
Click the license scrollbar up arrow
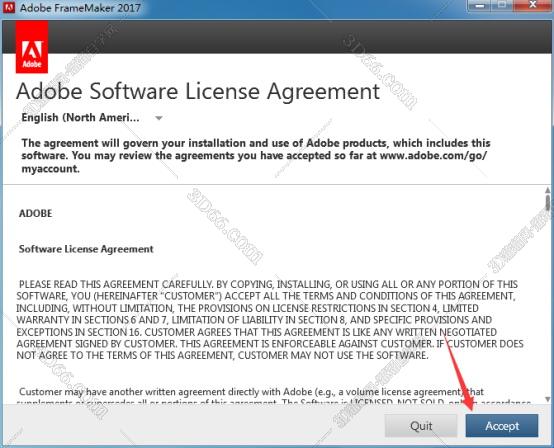547,190
